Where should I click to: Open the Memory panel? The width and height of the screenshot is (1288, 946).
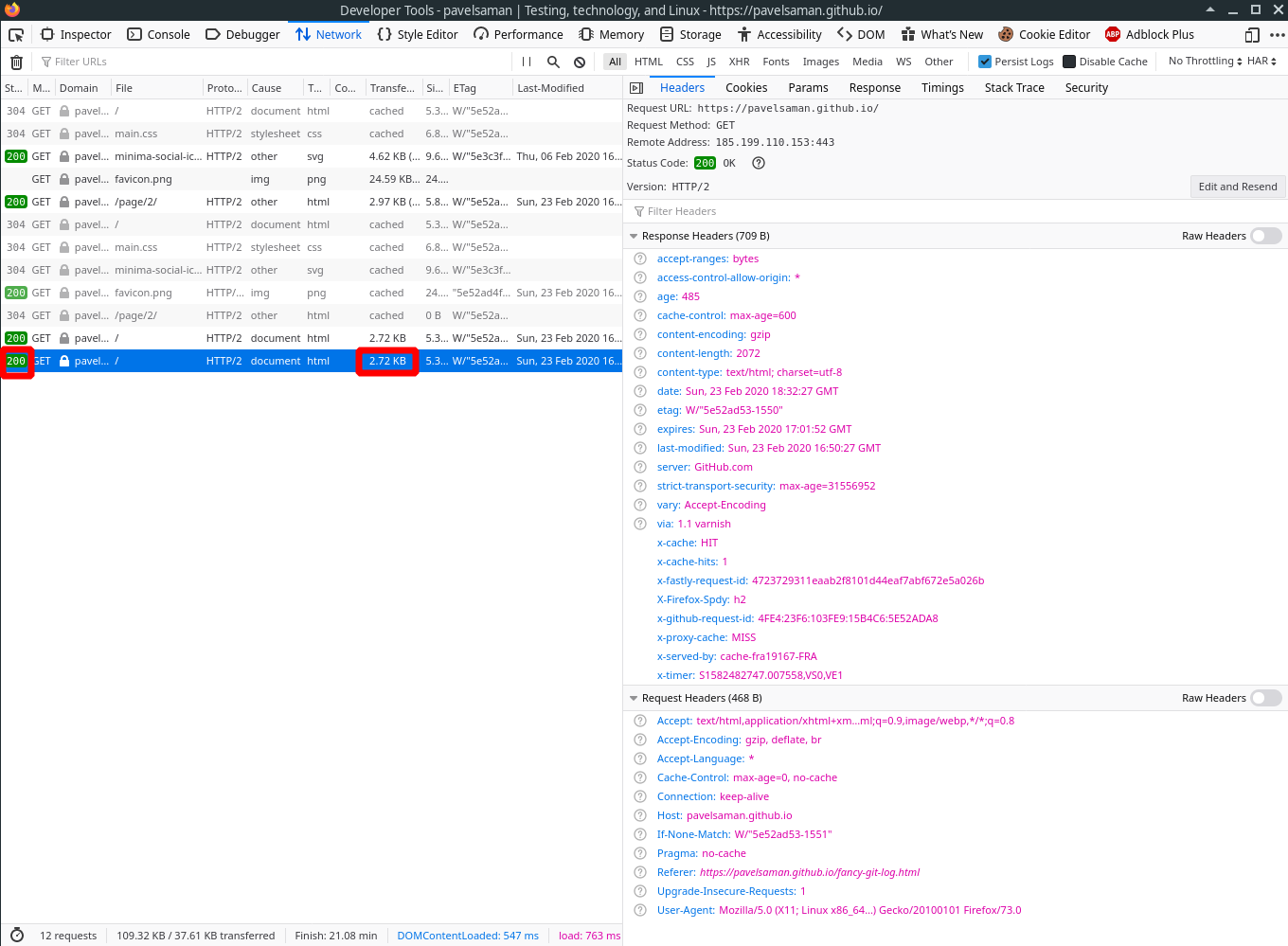[612, 35]
